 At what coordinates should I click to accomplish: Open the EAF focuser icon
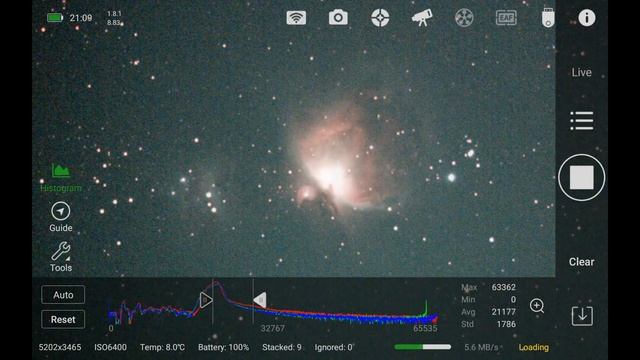[506, 18]
